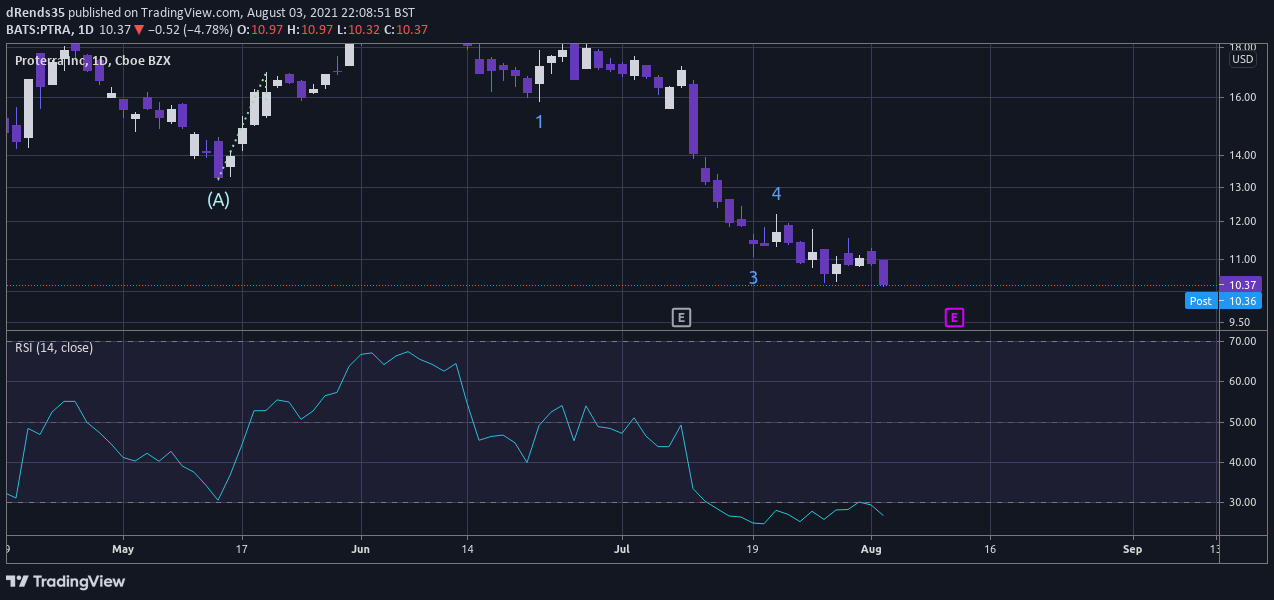Click the 60.00 RSI axis label
This screenshot has height=600, width=1274.
(1242, 381)
